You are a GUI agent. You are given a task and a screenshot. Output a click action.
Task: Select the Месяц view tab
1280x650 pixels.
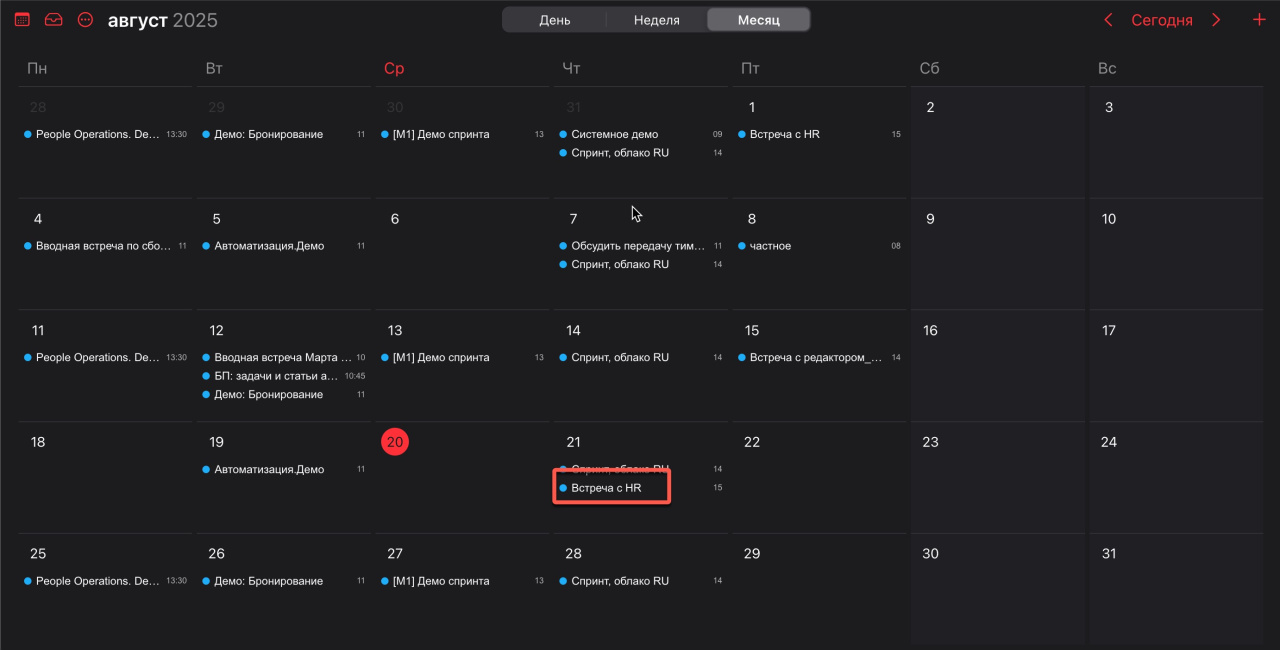(758, 20)
